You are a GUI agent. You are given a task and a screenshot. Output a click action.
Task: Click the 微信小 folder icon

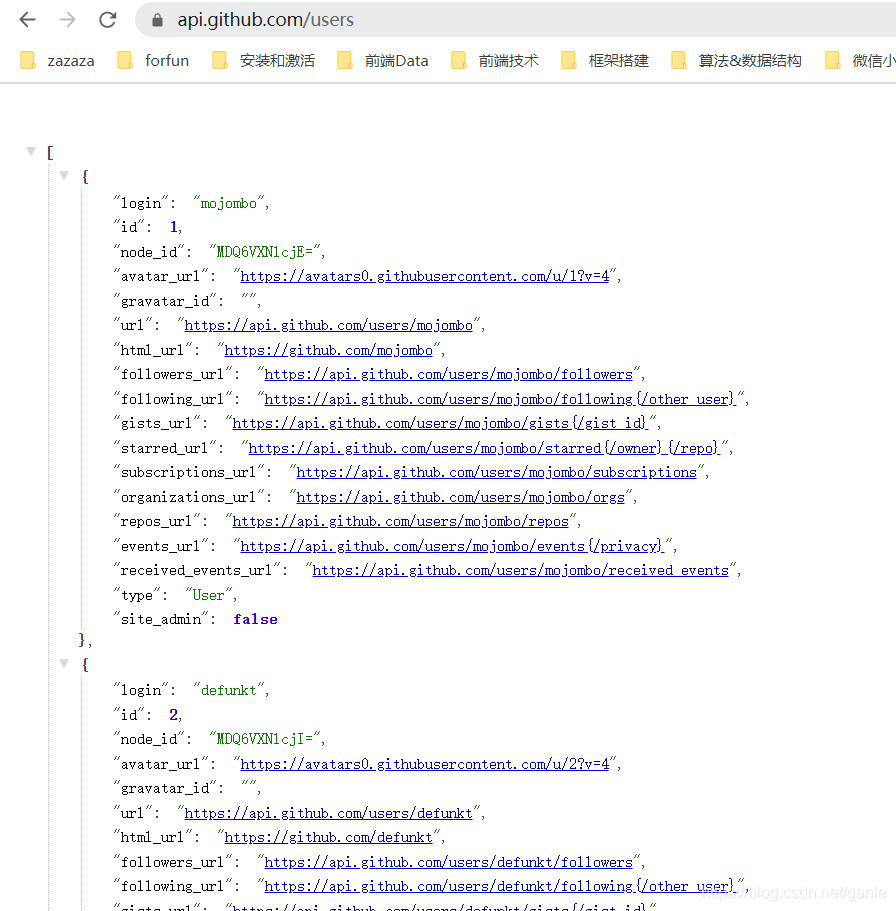pos(833,60)
